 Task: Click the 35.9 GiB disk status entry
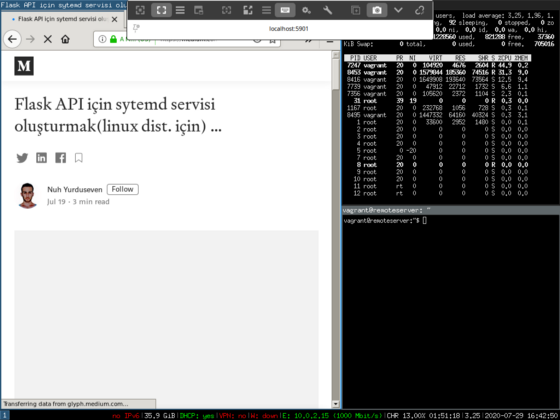160,416
